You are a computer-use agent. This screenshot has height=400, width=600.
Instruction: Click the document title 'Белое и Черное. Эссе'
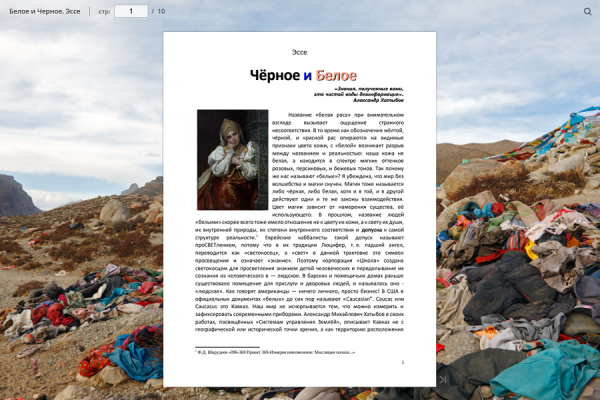tap(45, 11)
